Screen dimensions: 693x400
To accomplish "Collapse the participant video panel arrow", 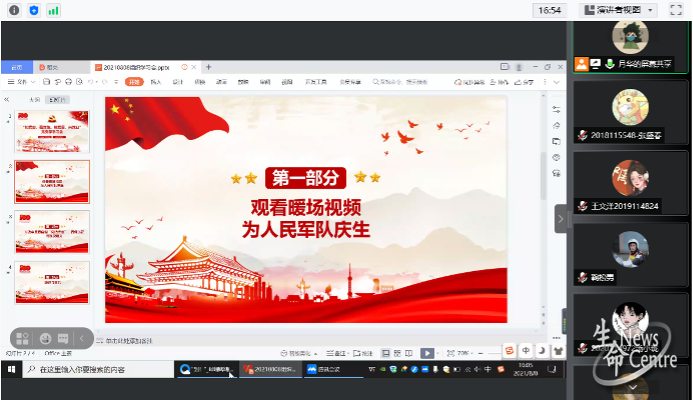I will click(561, 218).
